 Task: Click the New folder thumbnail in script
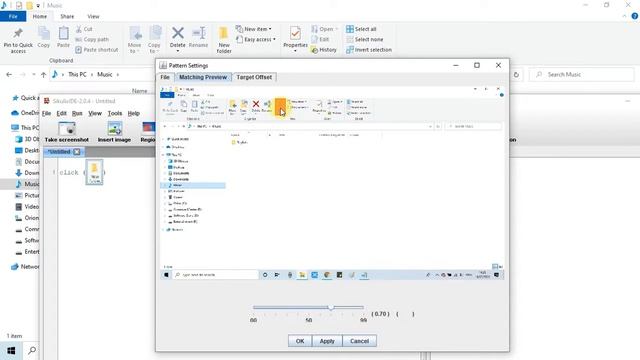point(94,172)
